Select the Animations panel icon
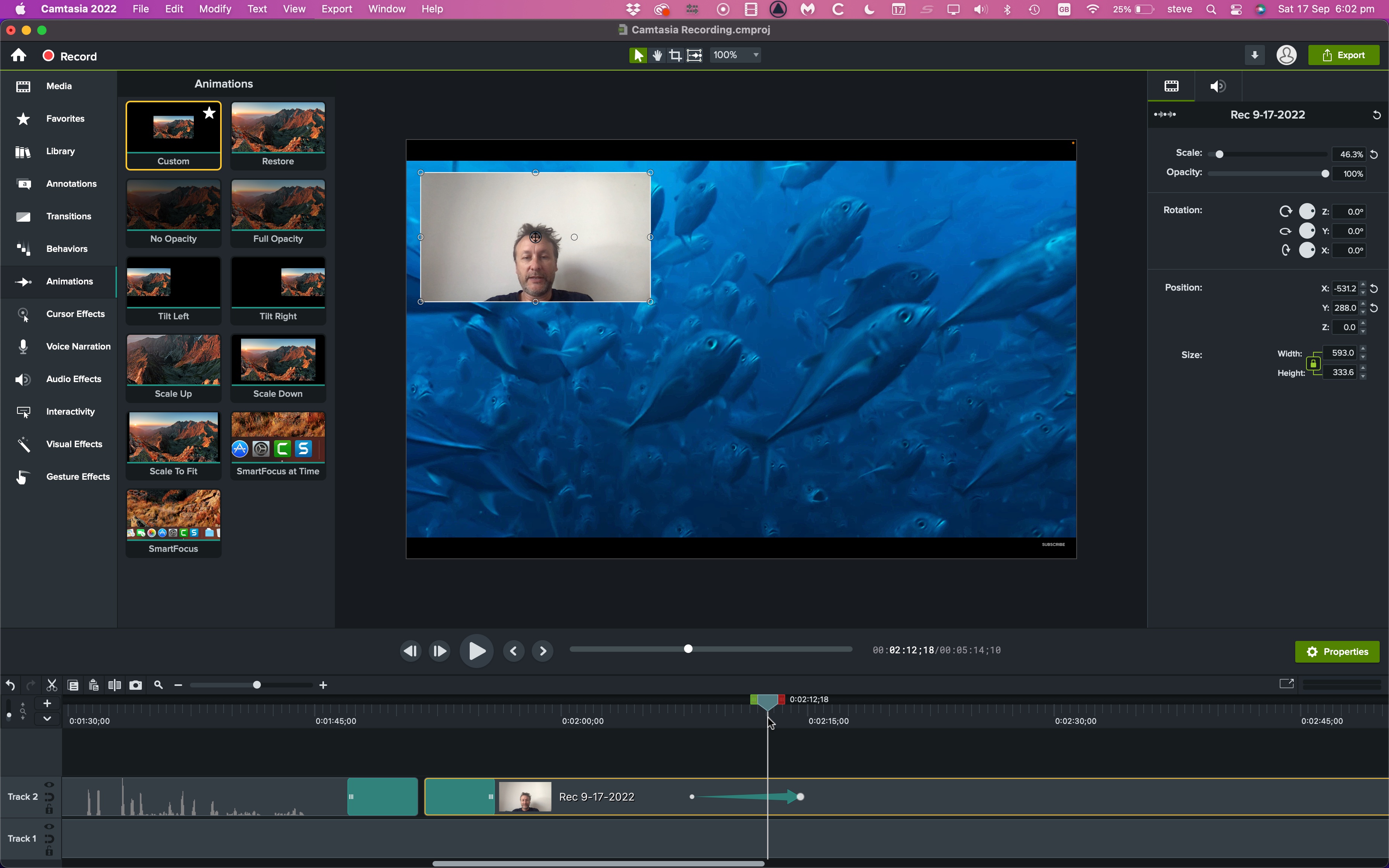This screenshot has height=868, width=1389. pos(22,281)
